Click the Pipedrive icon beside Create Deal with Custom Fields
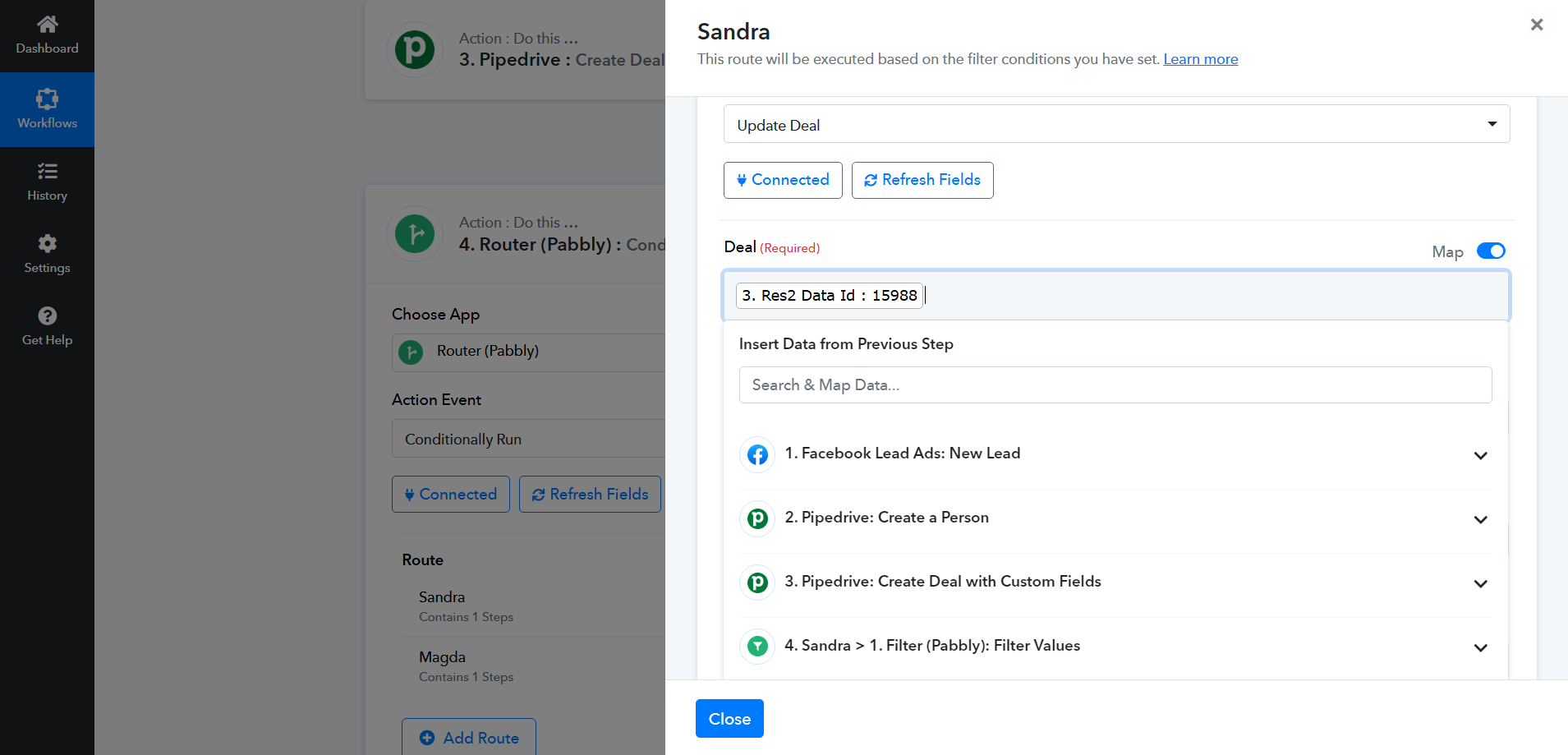This screenshot has height=755, width=1568. pos(757,582)
